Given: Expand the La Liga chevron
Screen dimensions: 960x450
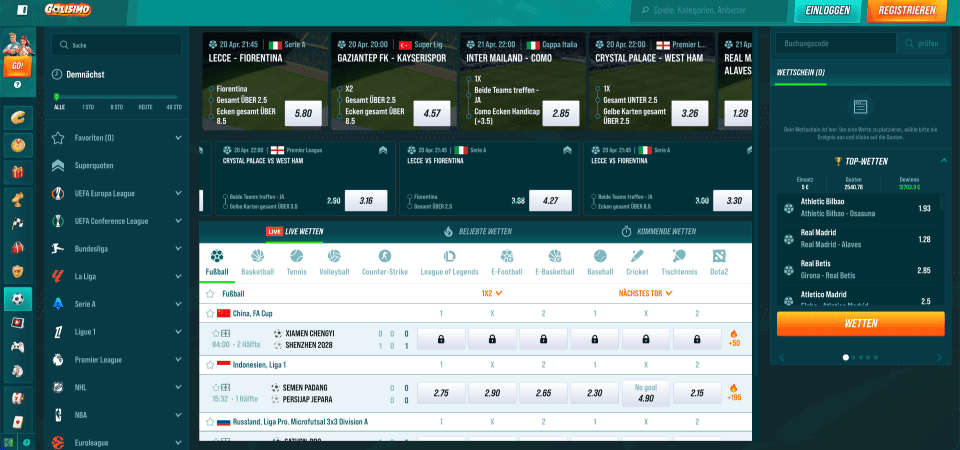Looking at the screenshot, I should coord(178,276).
